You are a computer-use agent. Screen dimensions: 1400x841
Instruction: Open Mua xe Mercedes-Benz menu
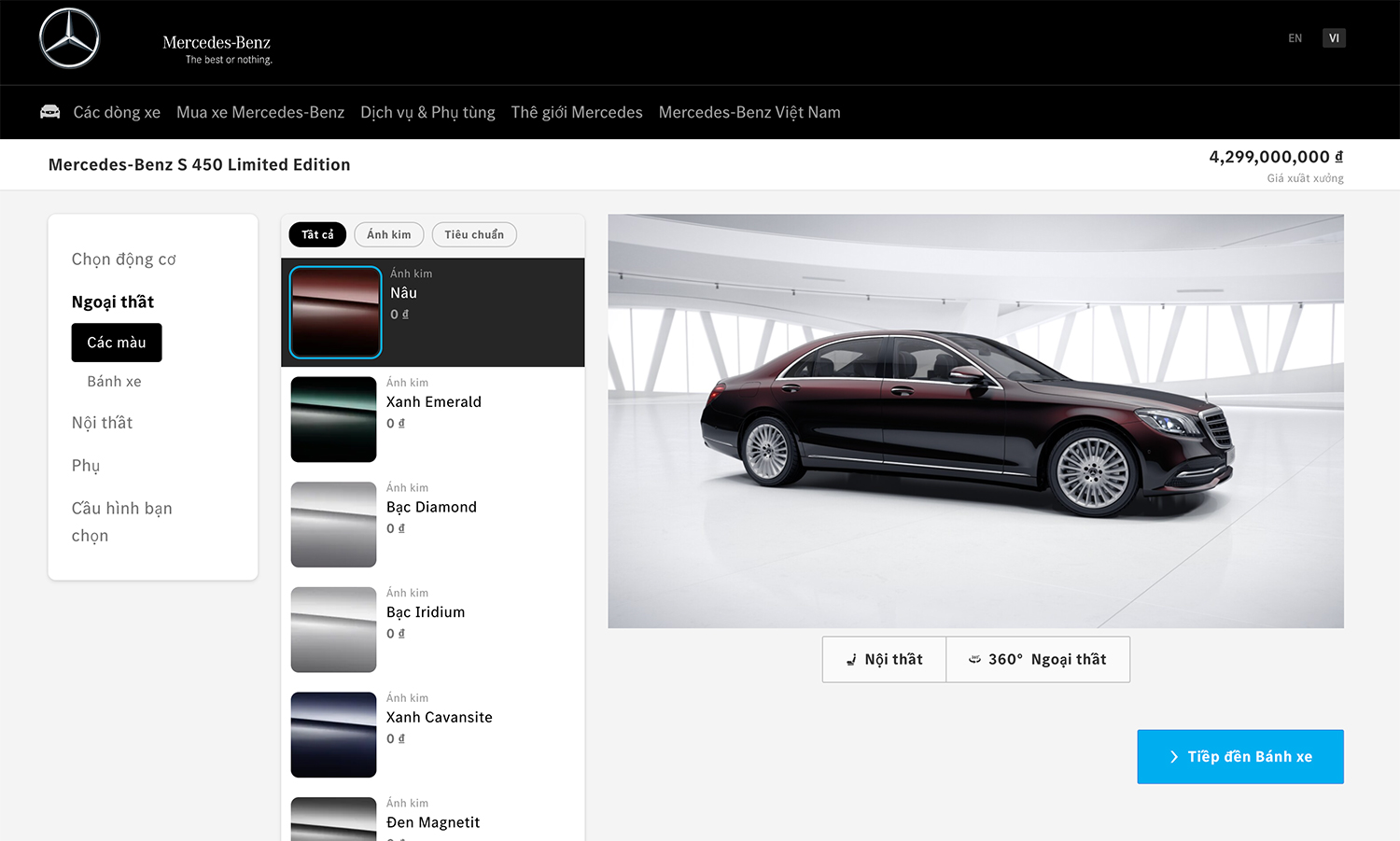click(260, 112)
